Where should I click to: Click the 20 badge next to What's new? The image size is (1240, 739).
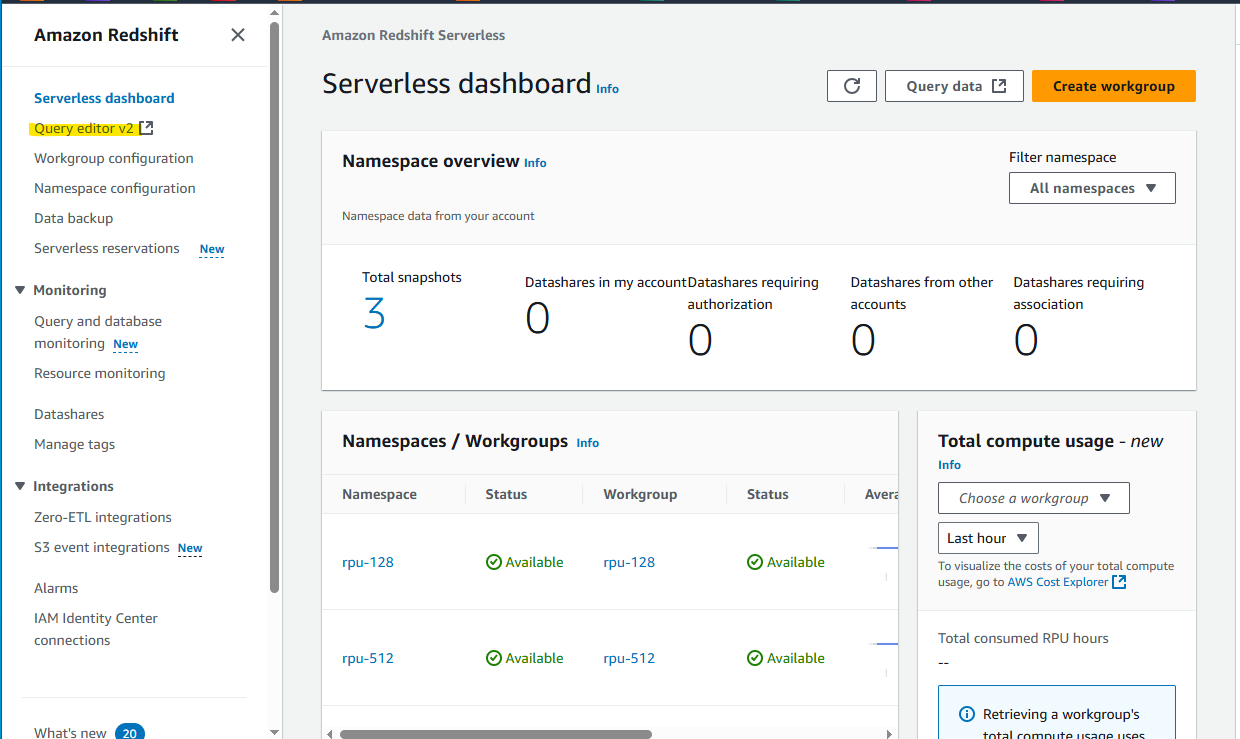click(x=129, y=733)
